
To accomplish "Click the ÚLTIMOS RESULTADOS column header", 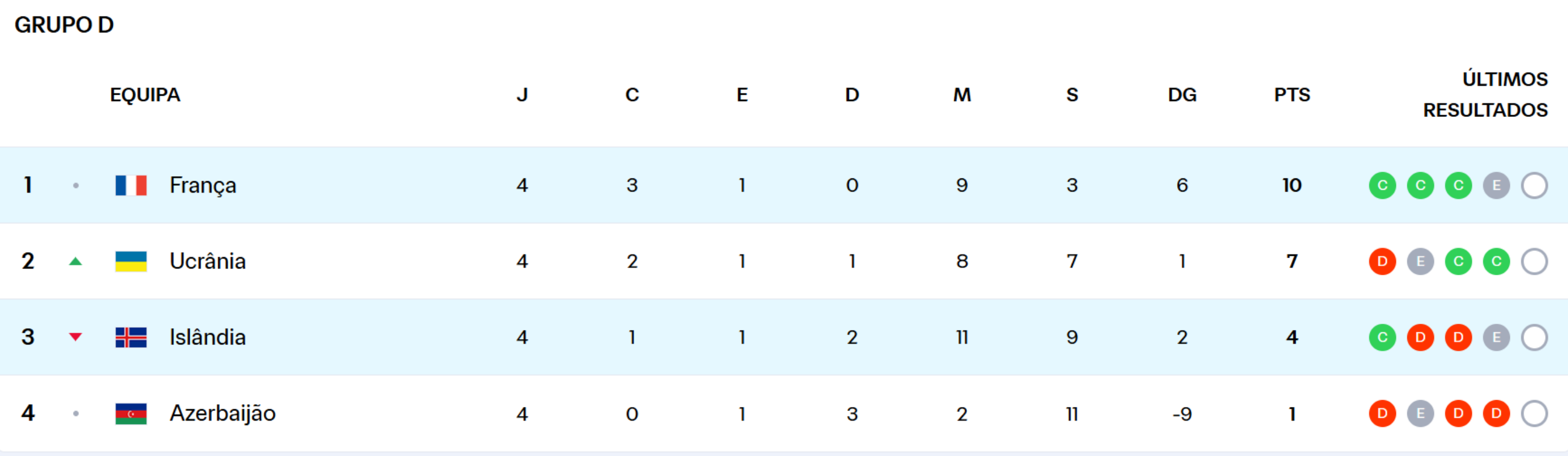I will [x=1485, y=95].
